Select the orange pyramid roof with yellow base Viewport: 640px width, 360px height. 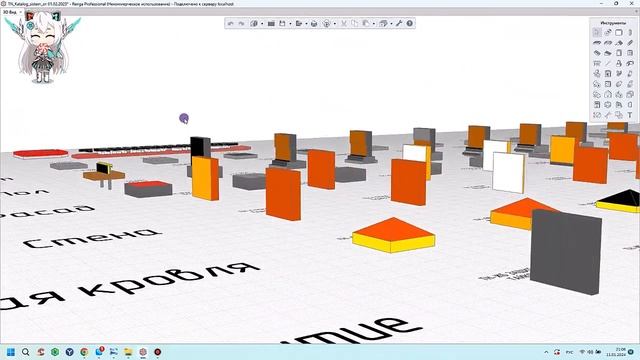pyautogui.click(x=393, y=235)
